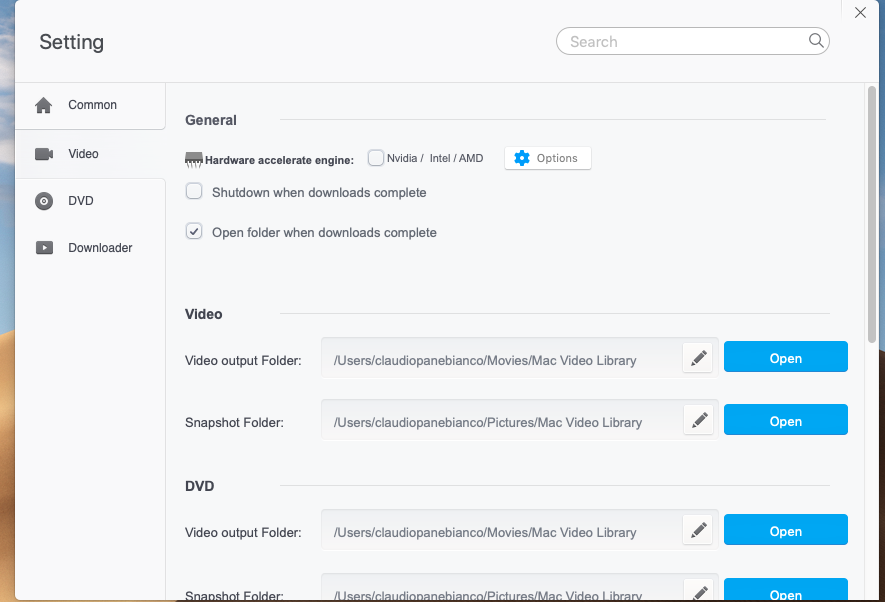Switch to the Video settings tab
This screenshot has width=885, height=602.
click(x=90, y=154)
